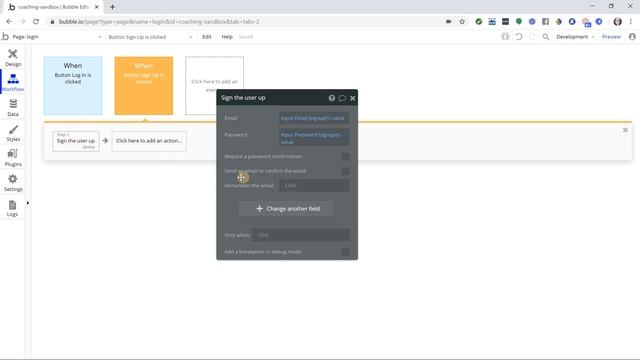Open the Styles tab in sidebar

click(x=13, y=133)
